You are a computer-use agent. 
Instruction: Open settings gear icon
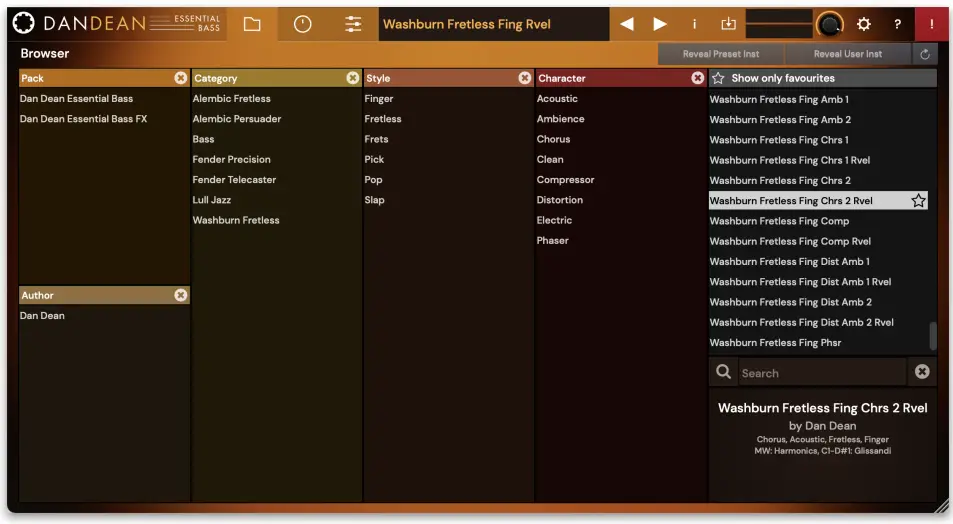864,24
